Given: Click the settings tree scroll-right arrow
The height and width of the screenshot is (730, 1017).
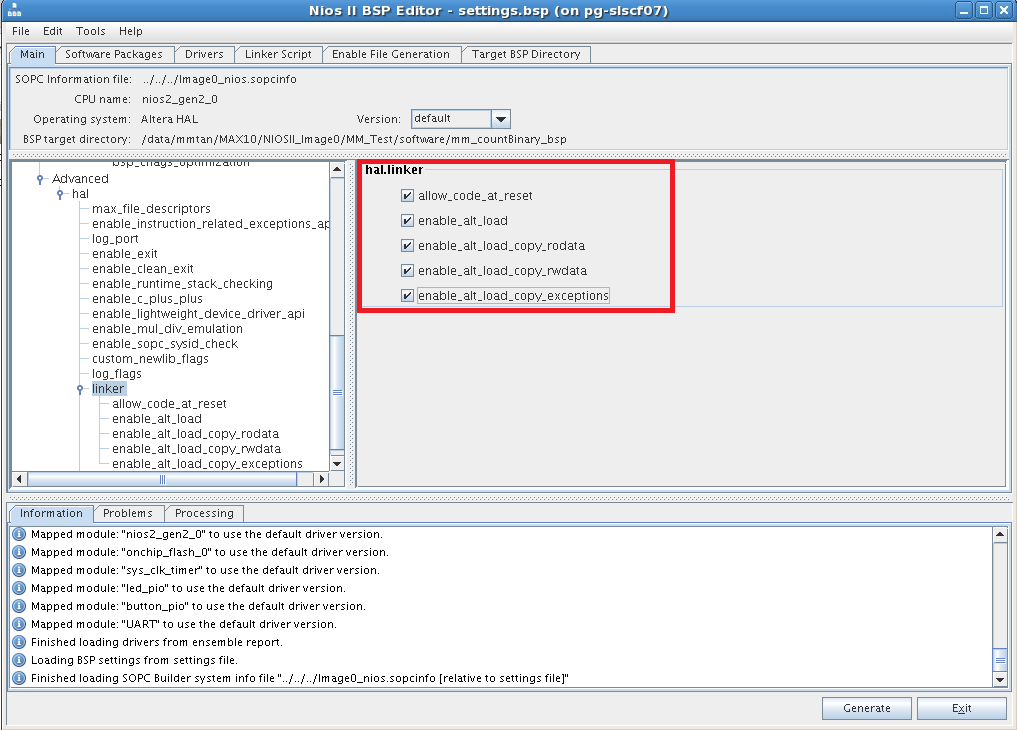Looking at the screenshot, I should (x=322, y=479).
